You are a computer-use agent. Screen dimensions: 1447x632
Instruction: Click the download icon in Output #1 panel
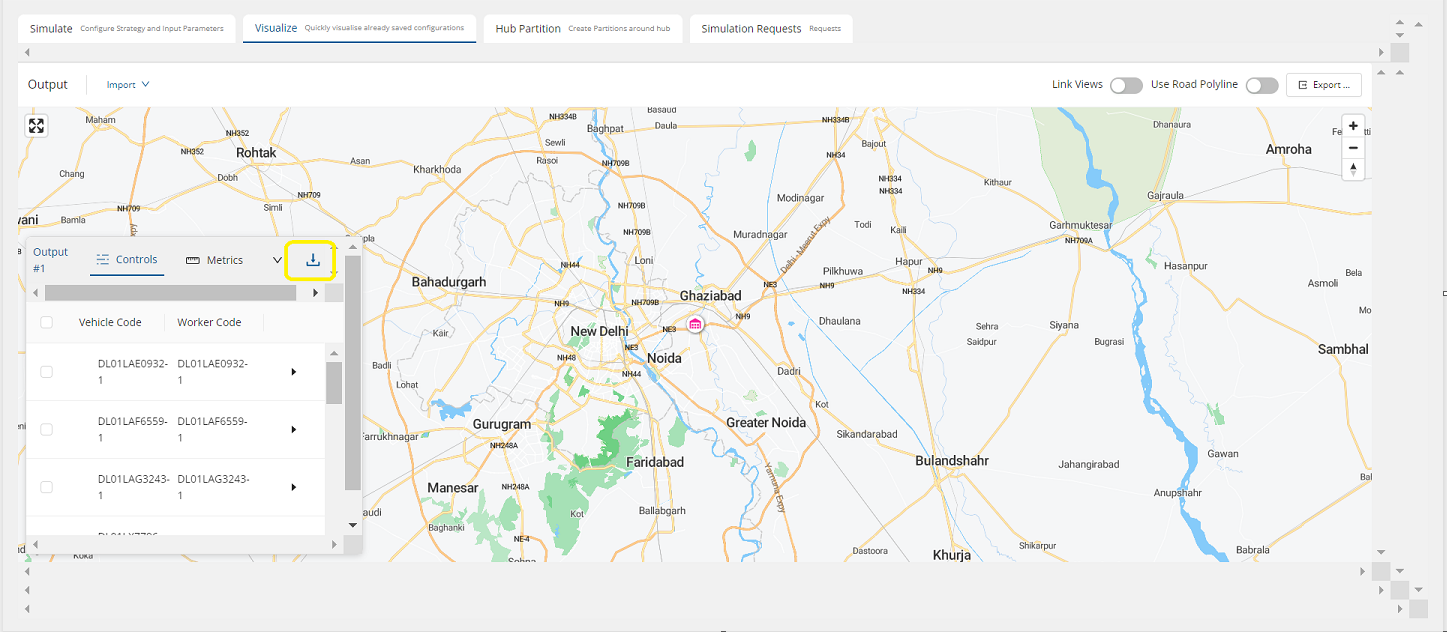tap(313, 260)
